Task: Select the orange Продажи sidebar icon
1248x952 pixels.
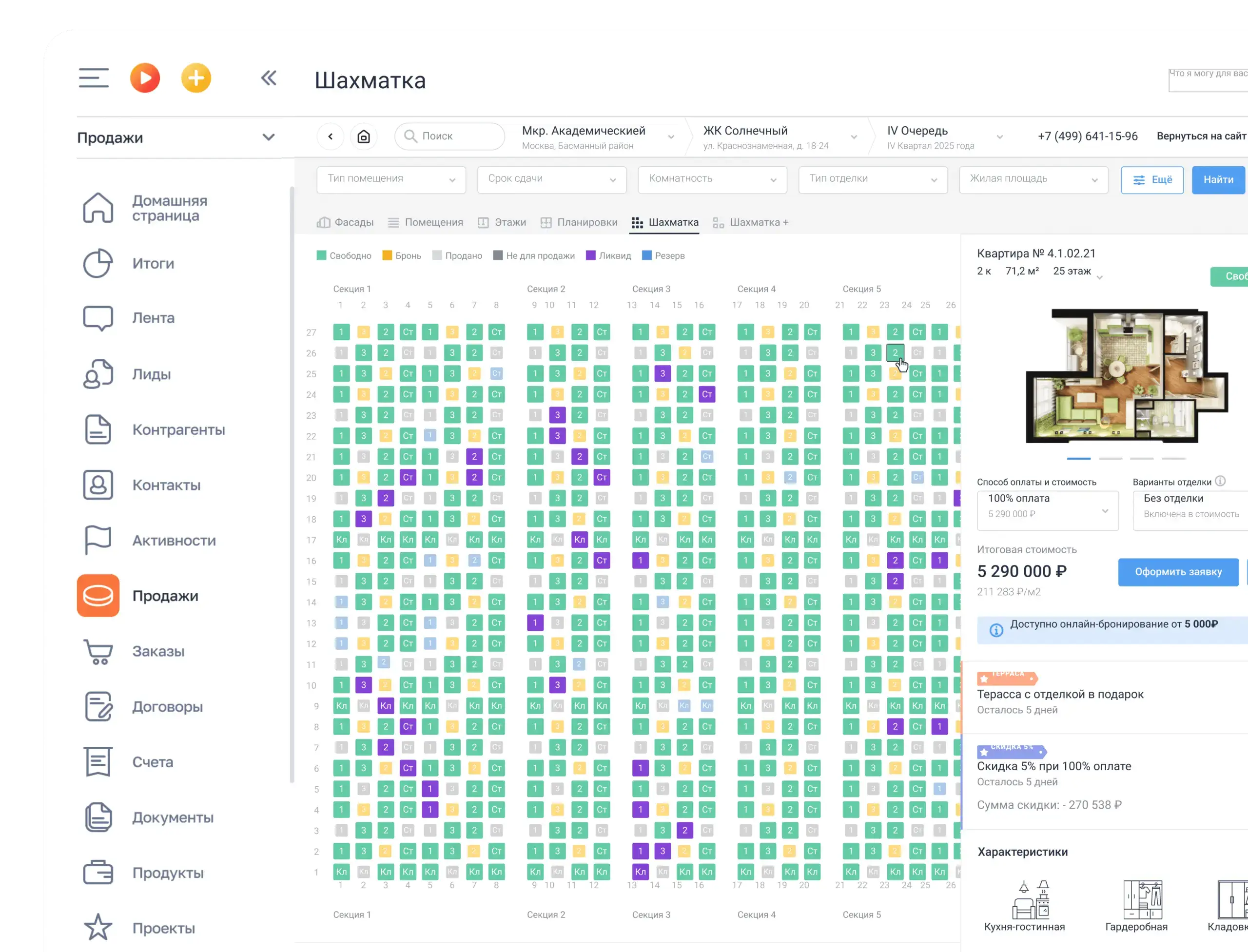Action: pyautogui.click(x=98, y=596)
